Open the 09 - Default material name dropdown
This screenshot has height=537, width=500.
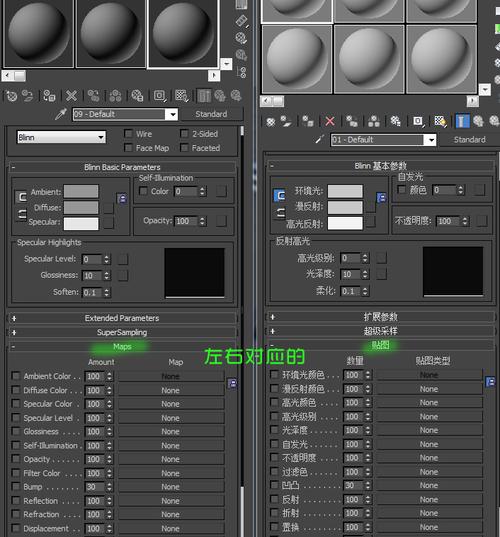pos(172,114)
